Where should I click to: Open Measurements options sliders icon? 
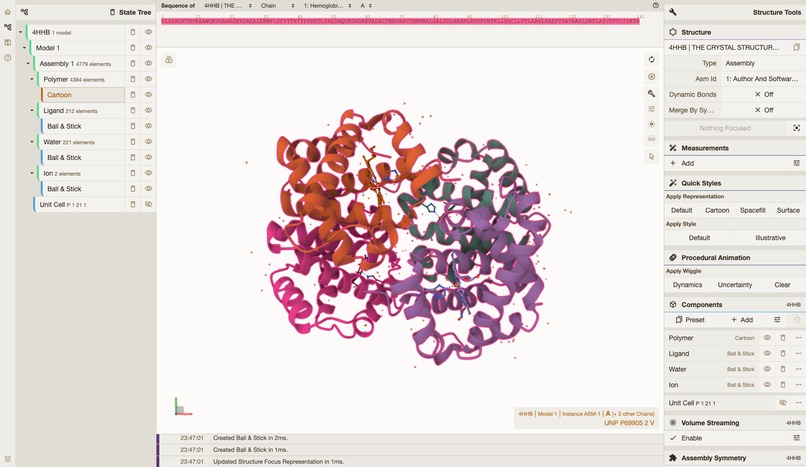[x=796, y=163]
